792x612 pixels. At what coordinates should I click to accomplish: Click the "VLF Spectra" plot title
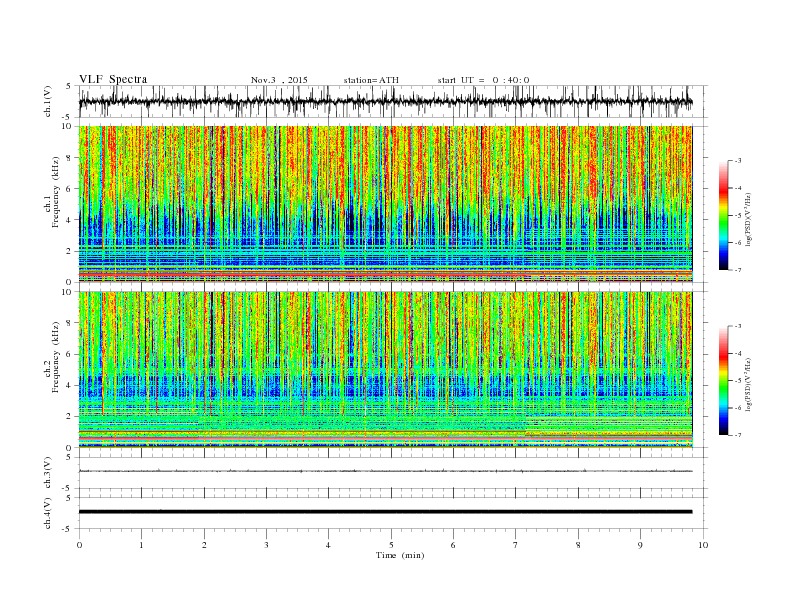point(113,79)
